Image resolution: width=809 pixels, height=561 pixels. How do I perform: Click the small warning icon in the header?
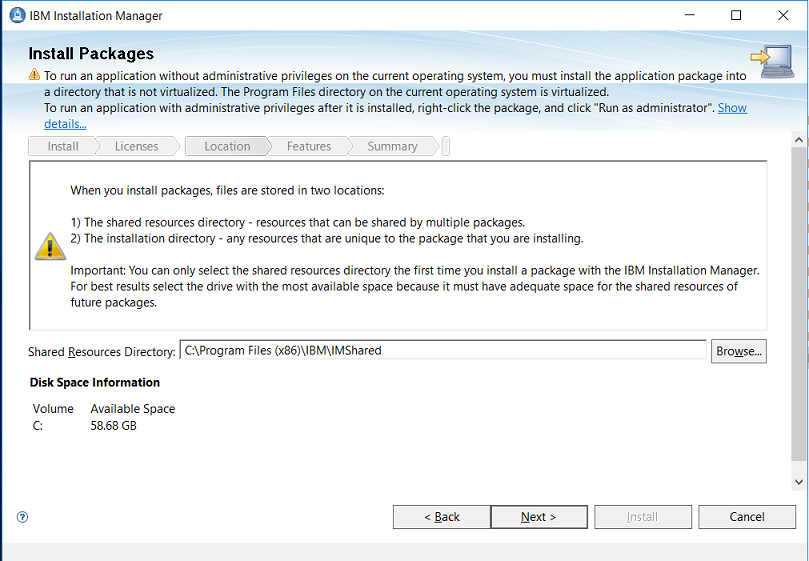pyautogui.click(x=35, y=75)
